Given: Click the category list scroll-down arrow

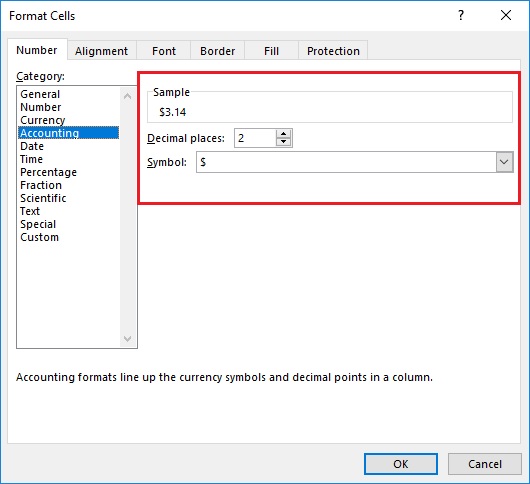Looking at the screenshot, I should (x=127, y=338).
